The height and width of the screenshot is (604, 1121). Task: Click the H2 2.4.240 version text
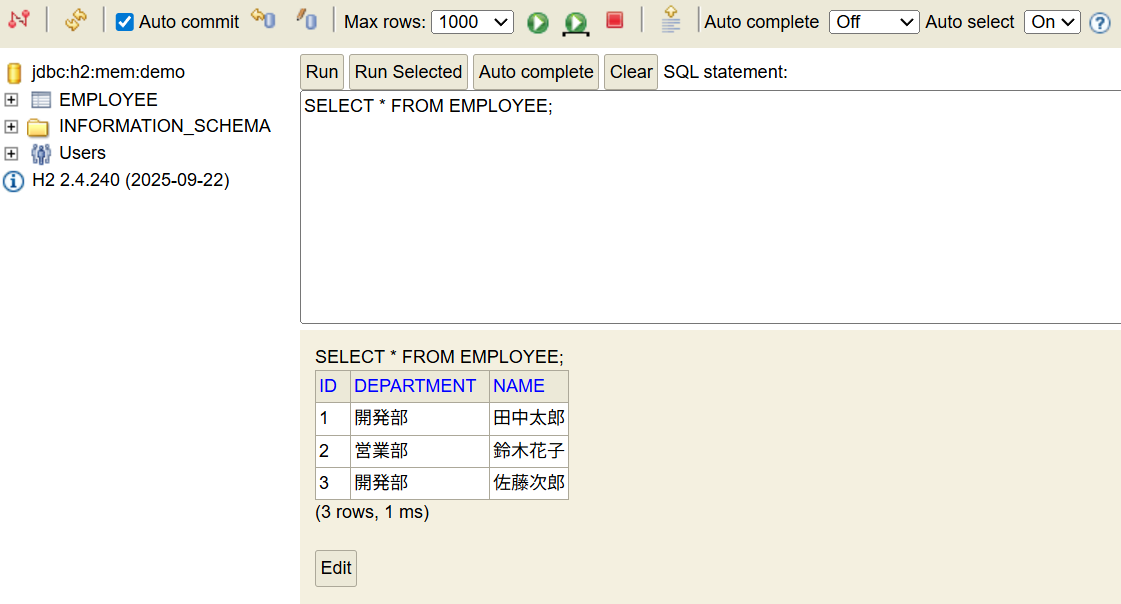pos(131,180)
